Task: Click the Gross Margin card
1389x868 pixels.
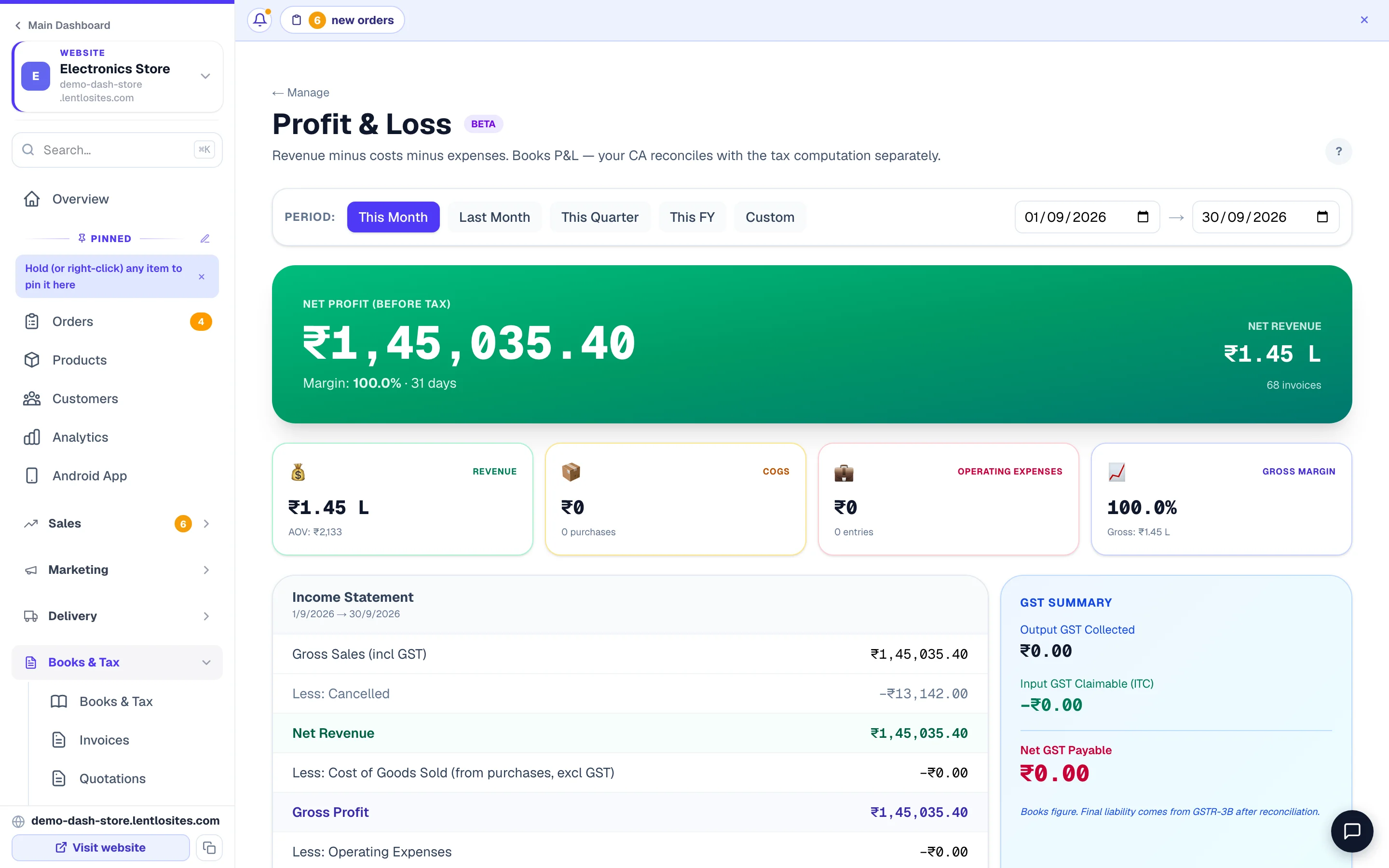Action: [1221, 499]
